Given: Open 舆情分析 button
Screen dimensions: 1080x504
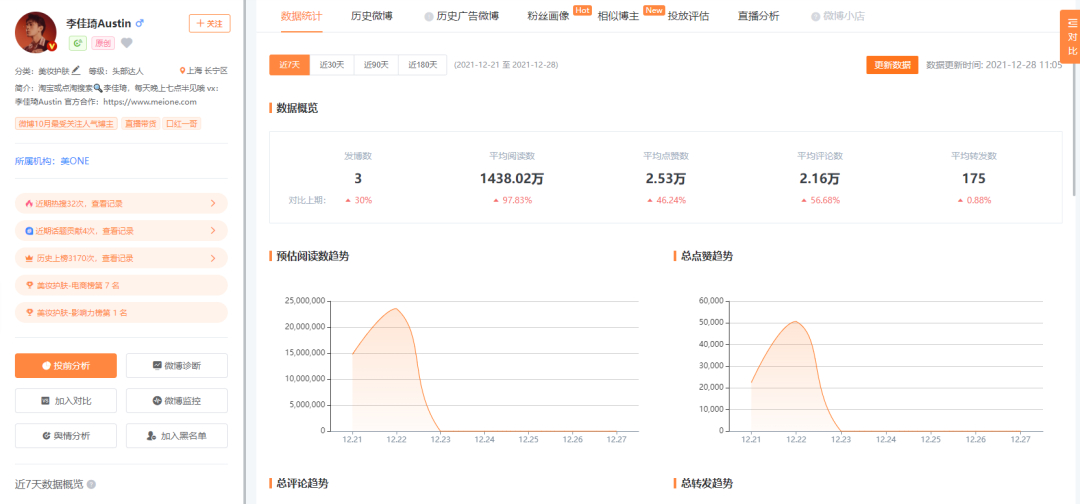Looking at the screenshot, I should (x=66, y=436).
